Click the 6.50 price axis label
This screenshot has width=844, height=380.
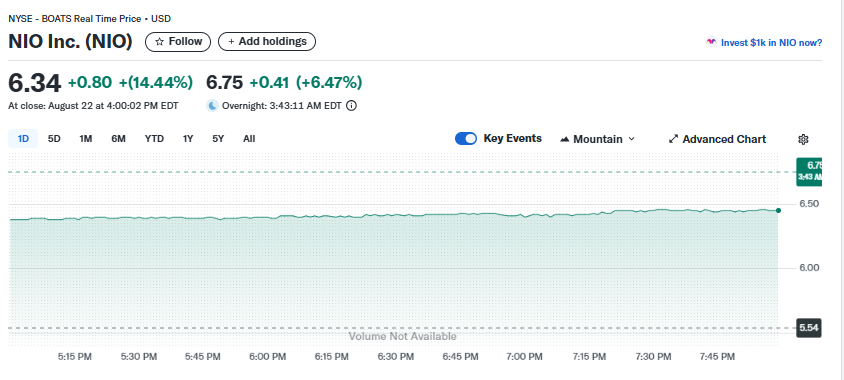point(808,204)
